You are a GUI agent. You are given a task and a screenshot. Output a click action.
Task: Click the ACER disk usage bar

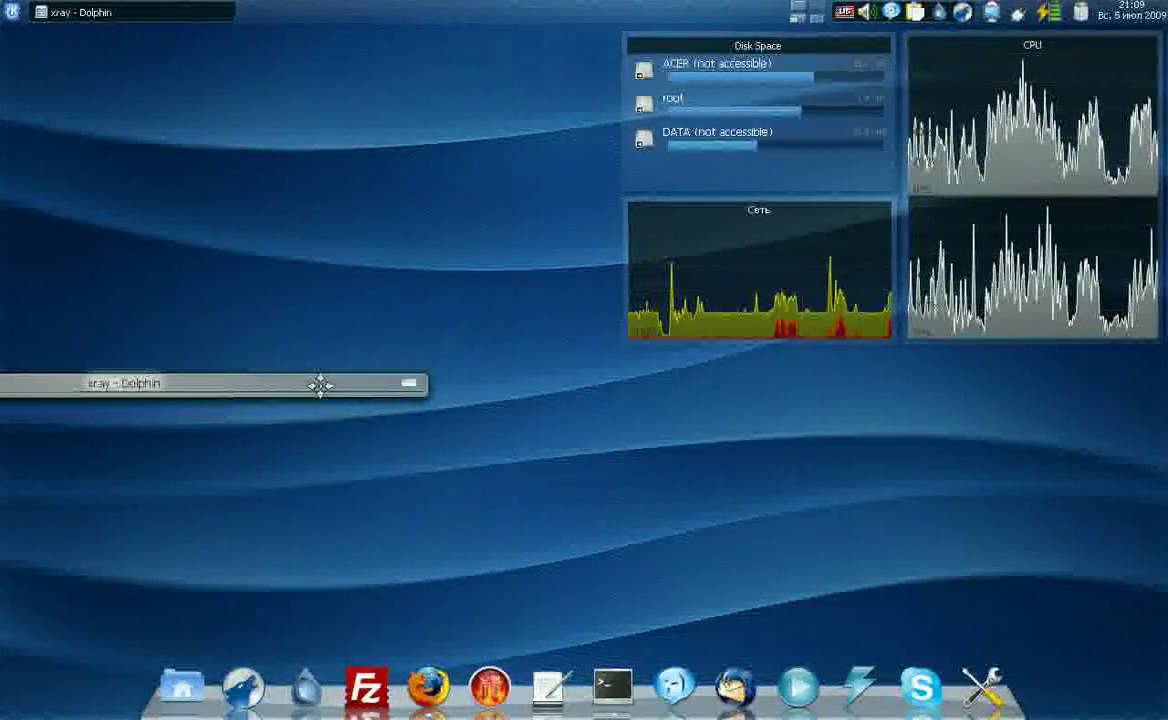[x=775, y=77]
